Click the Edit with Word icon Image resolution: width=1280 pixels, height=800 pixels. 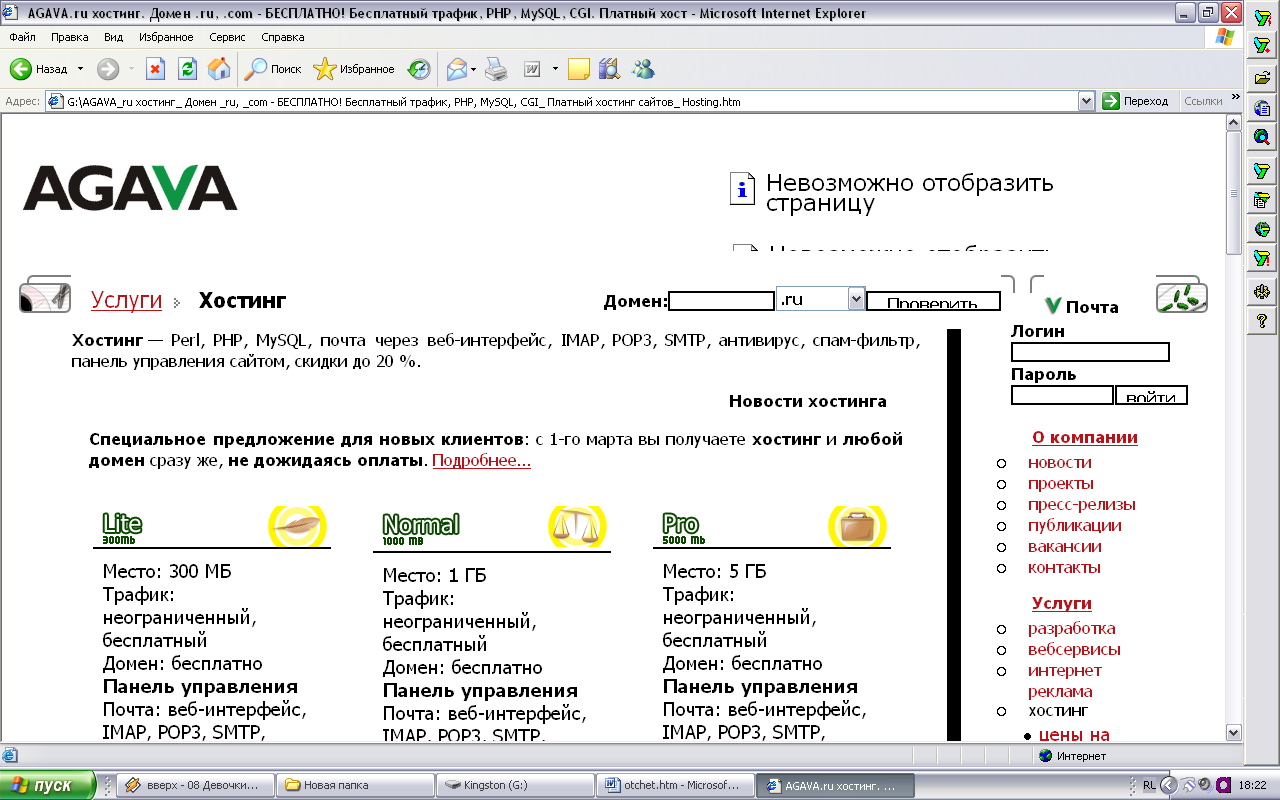[x=532, y=69]
